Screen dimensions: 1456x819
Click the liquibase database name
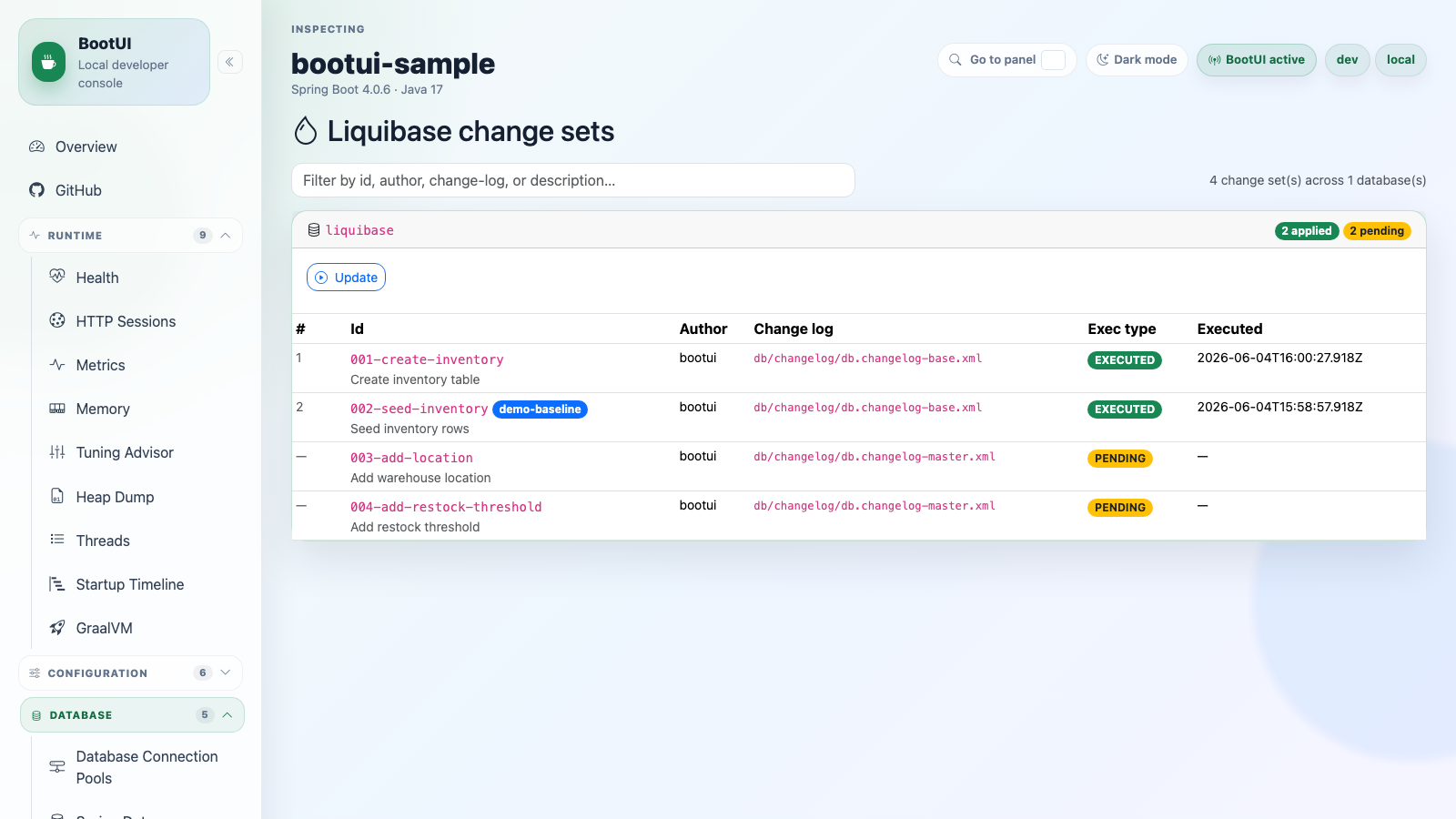click(x=359, y=230)
